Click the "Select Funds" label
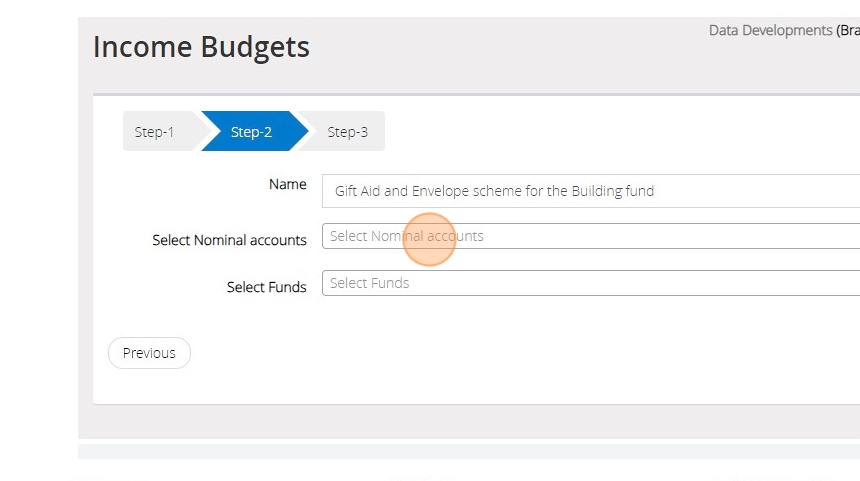This screenshot has height=481, width=860. [266, 287]
